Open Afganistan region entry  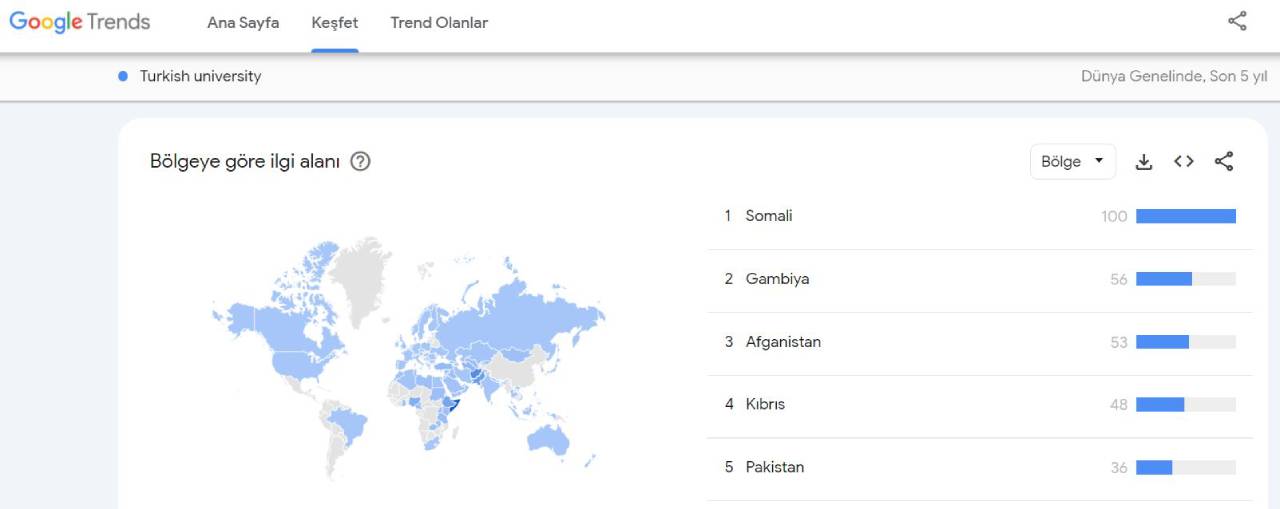[x=980, y=342]
